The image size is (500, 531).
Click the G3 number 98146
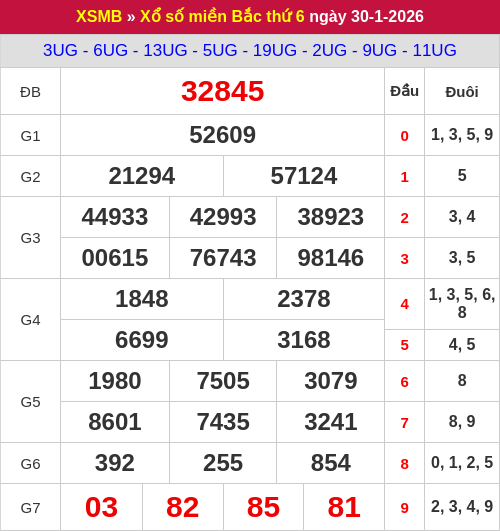pos(331,258)
